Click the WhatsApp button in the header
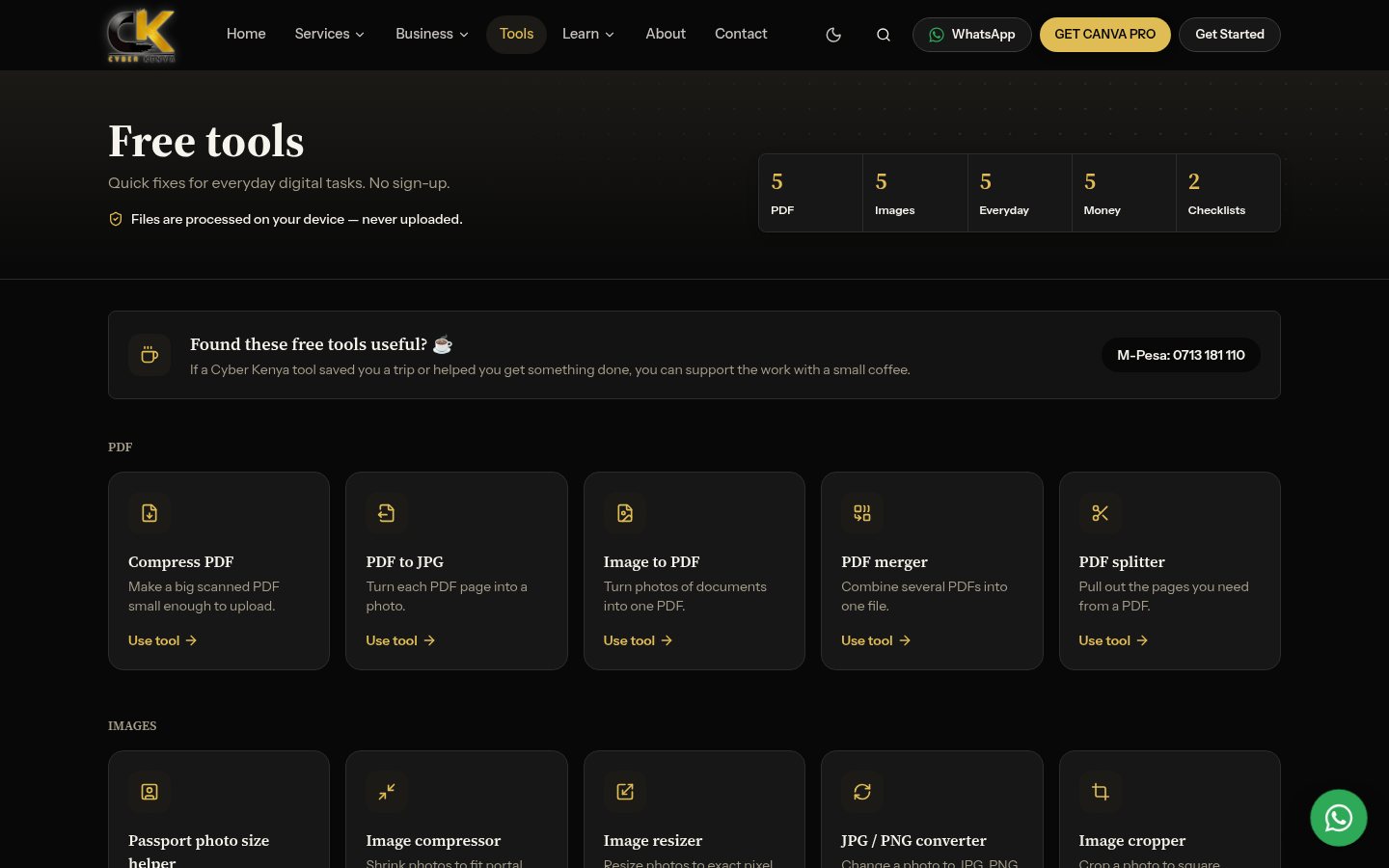The width and height of the screenshot is (1389, 868). (x=971, y=35)
